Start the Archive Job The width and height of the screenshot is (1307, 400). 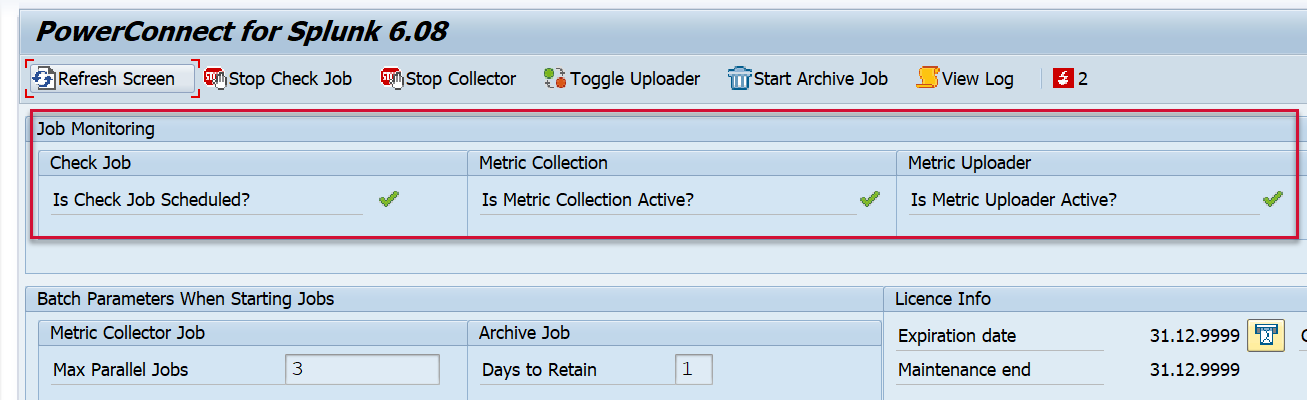coord(808,79)
